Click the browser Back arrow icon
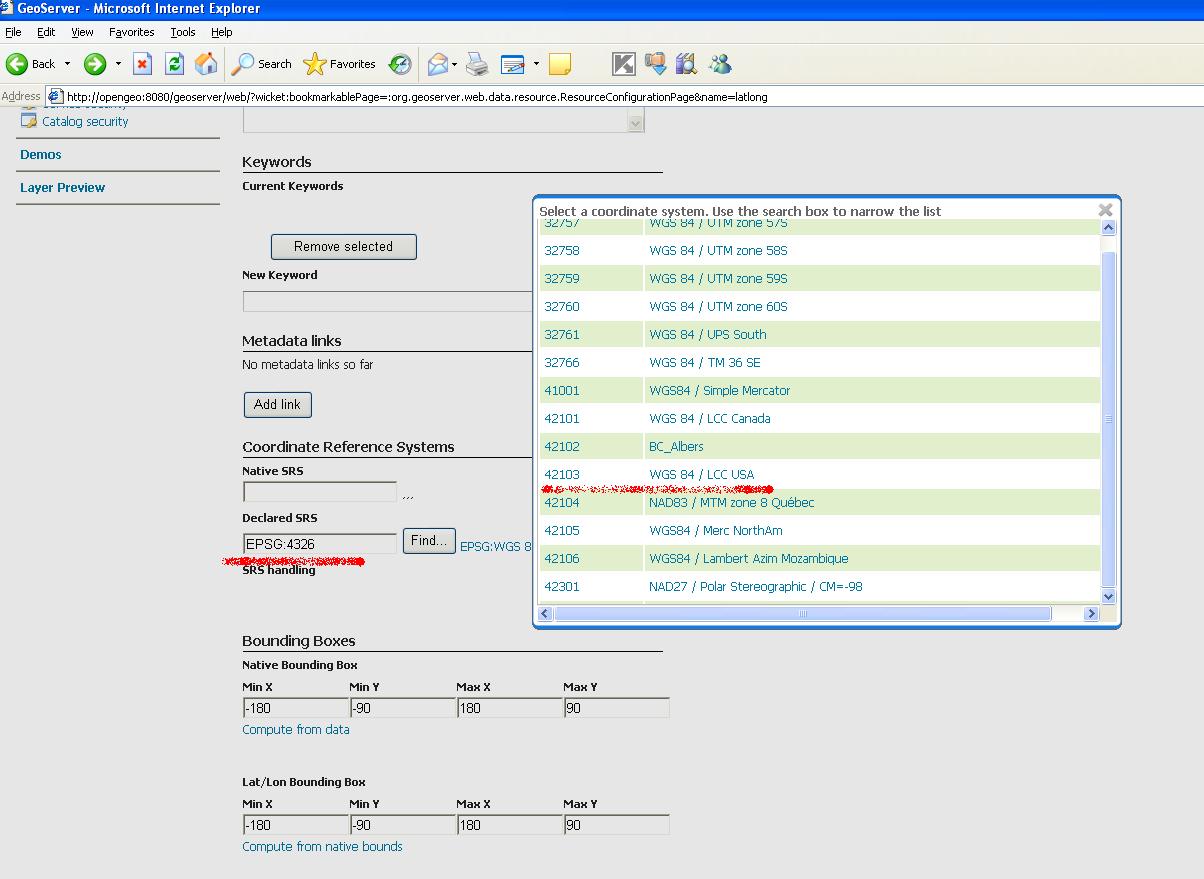Image resolution: width=1204 pixels, height=879 pixels. [x=18, y=64]
